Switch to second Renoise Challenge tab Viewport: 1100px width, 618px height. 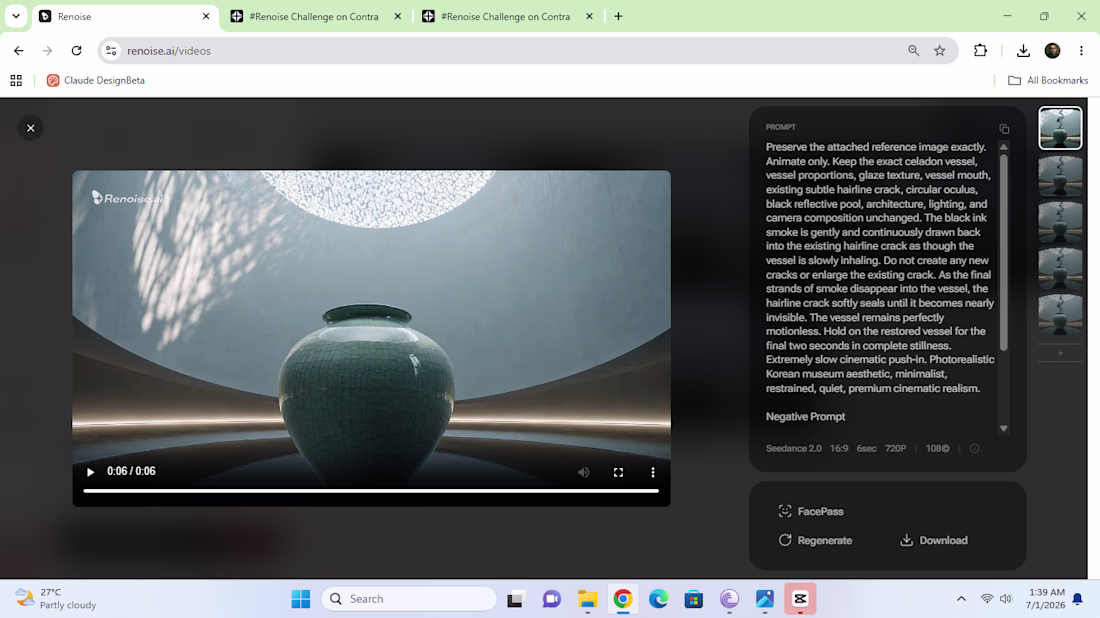[x=505, y=16]
